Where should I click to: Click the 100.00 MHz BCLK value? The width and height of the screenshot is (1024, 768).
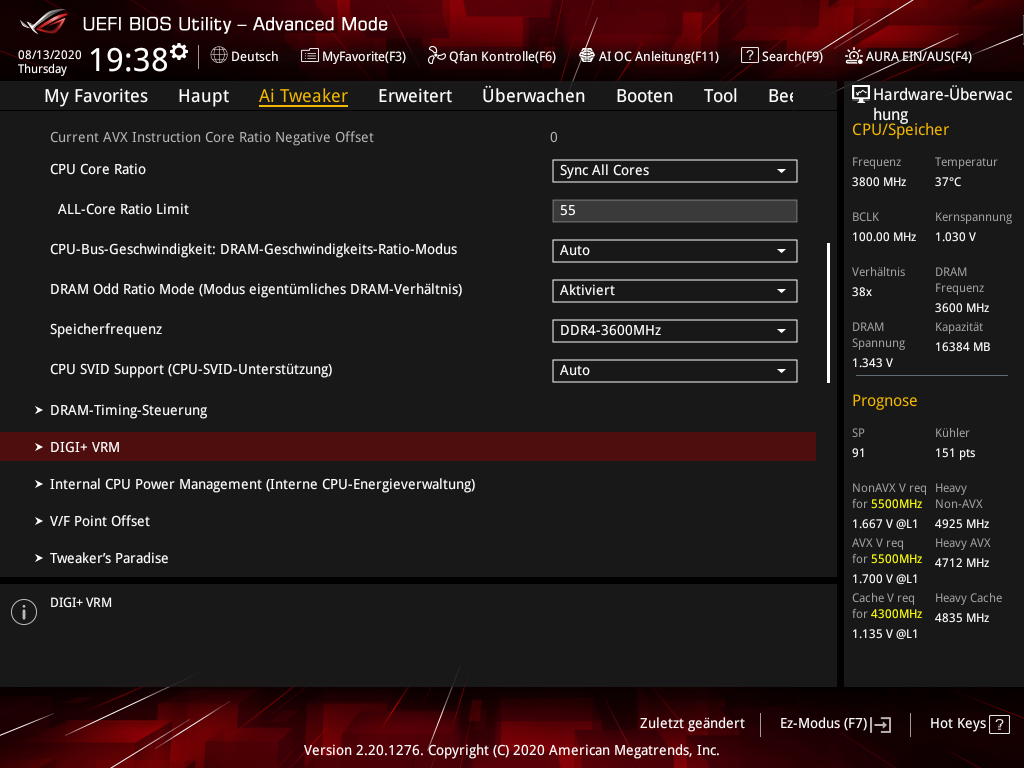(884, 236)
